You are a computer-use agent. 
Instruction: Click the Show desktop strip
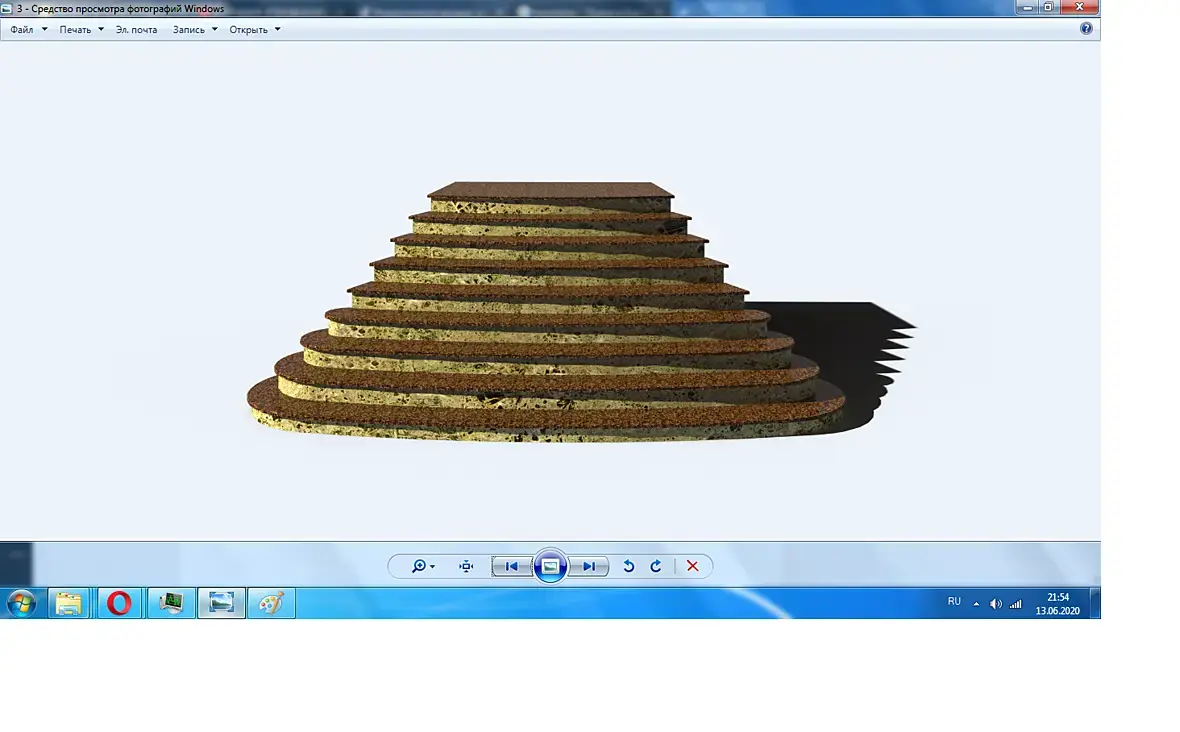coord(1096,603)
